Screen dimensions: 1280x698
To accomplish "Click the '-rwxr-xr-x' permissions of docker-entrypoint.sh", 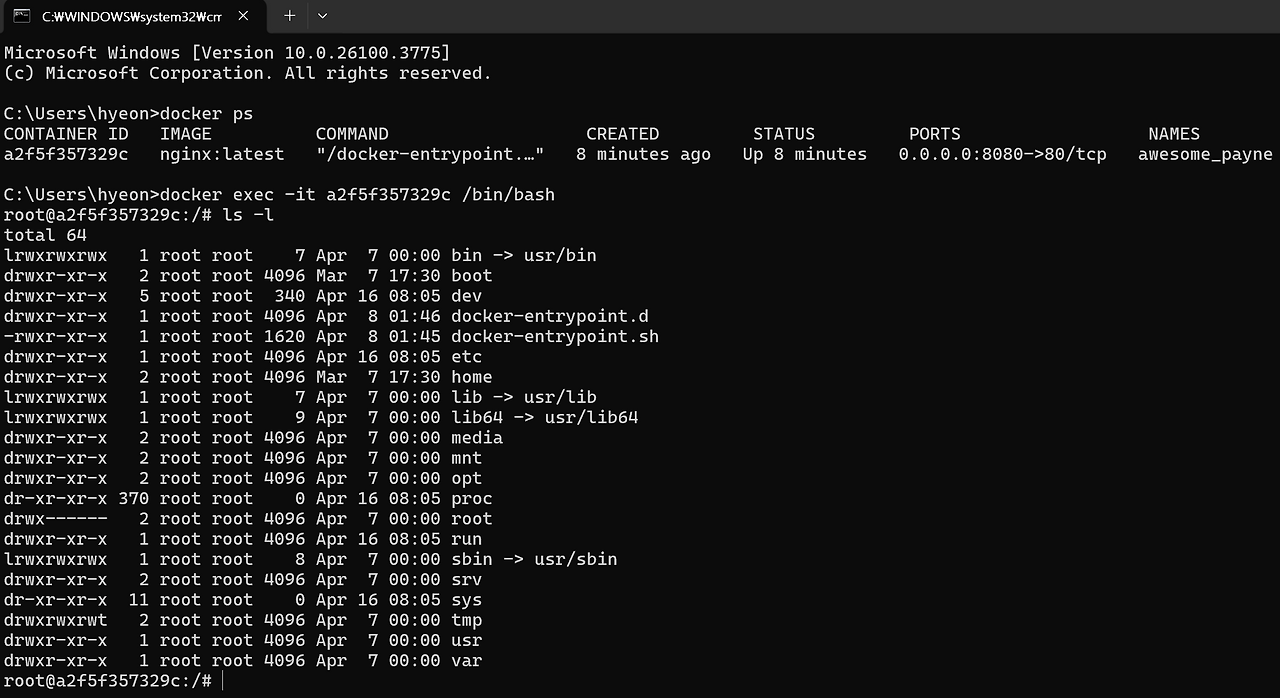I will tap(55, 336).
